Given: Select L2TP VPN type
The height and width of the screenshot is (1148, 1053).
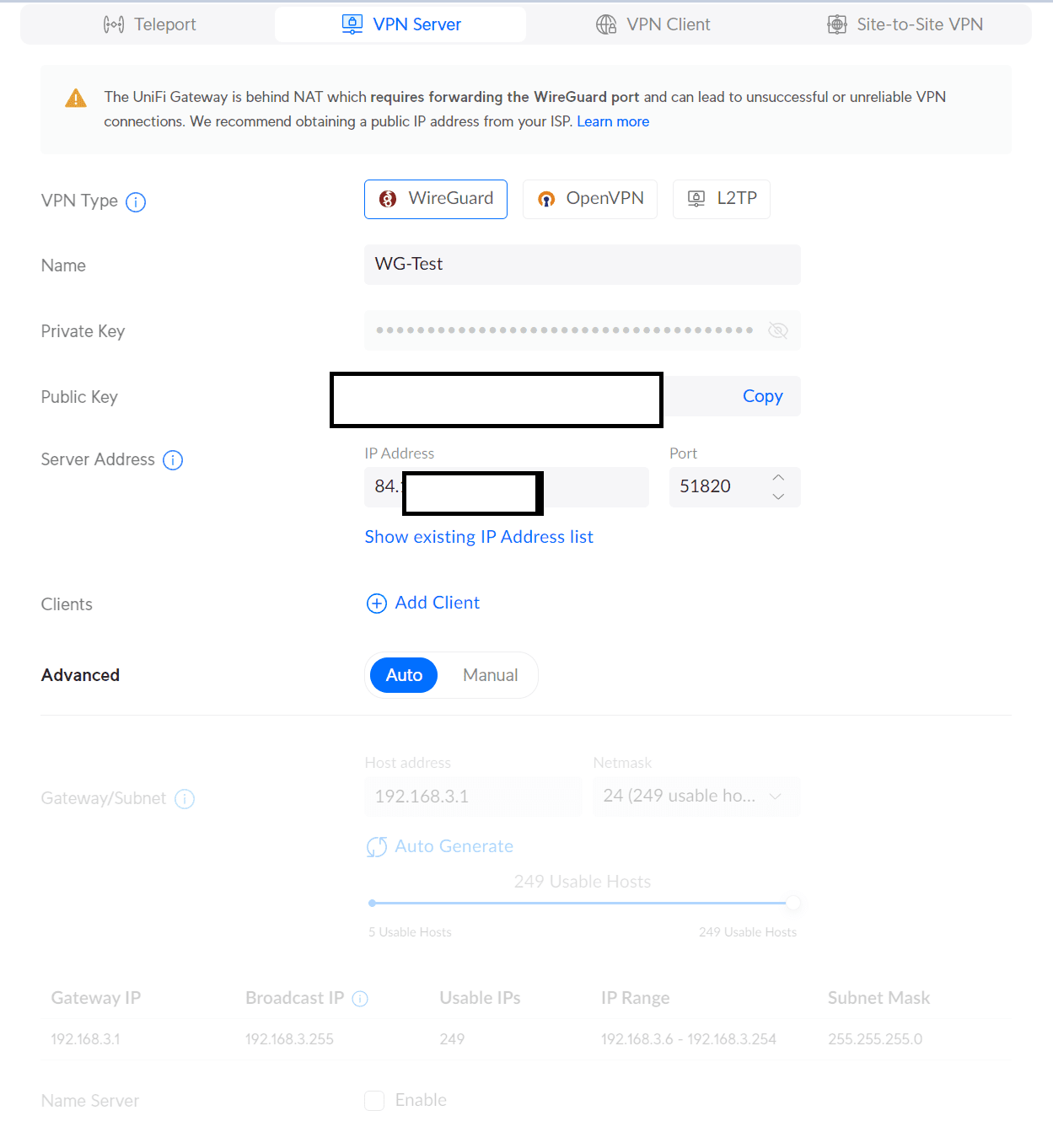Looking at the screenshot, I should tap(722, 199).
